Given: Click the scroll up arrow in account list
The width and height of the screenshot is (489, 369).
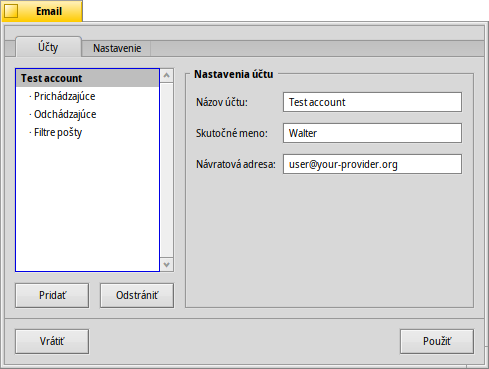Looking at the screenshot, I should (167, 75).
